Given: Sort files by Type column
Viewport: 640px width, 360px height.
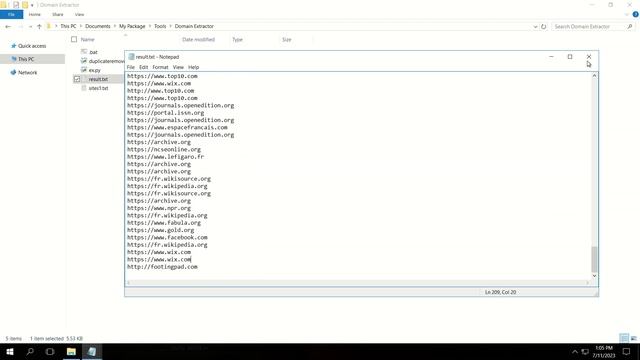Looking at the screenshot, I should pyautogui.click(x=237, y=40).
